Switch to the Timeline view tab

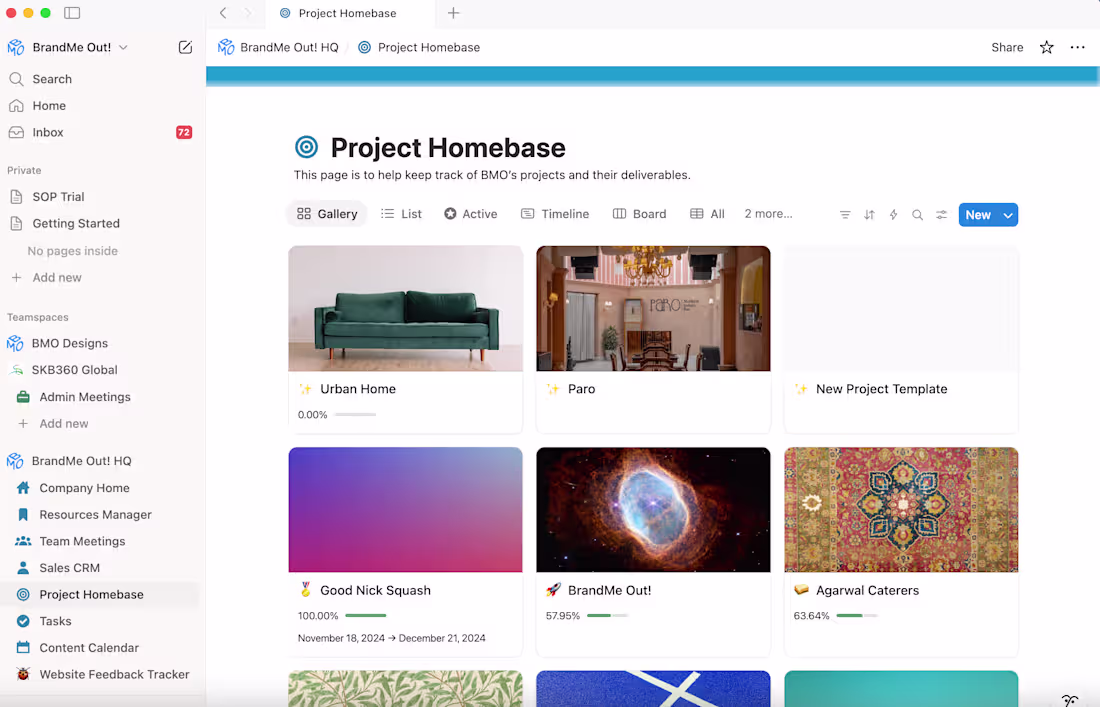tap(555, 213)
